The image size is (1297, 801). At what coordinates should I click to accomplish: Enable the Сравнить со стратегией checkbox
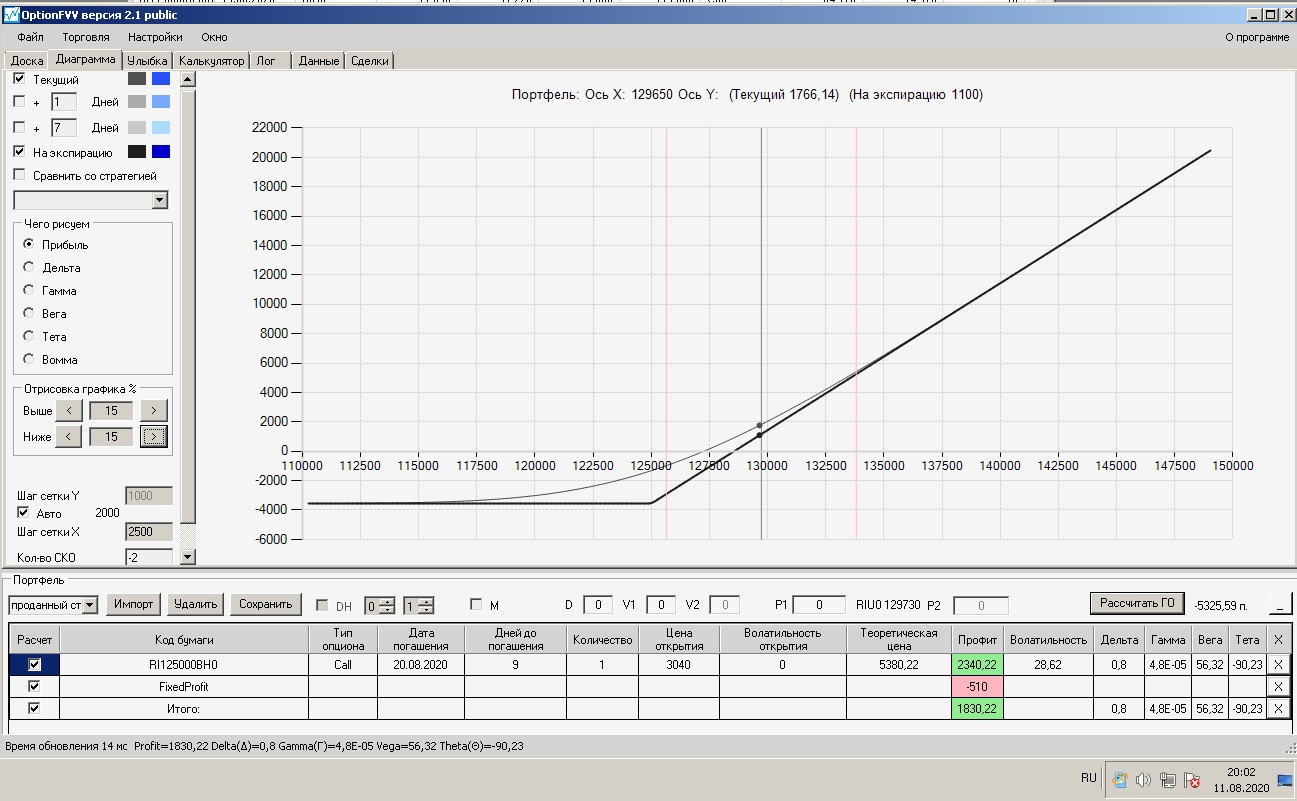point(19,176)
